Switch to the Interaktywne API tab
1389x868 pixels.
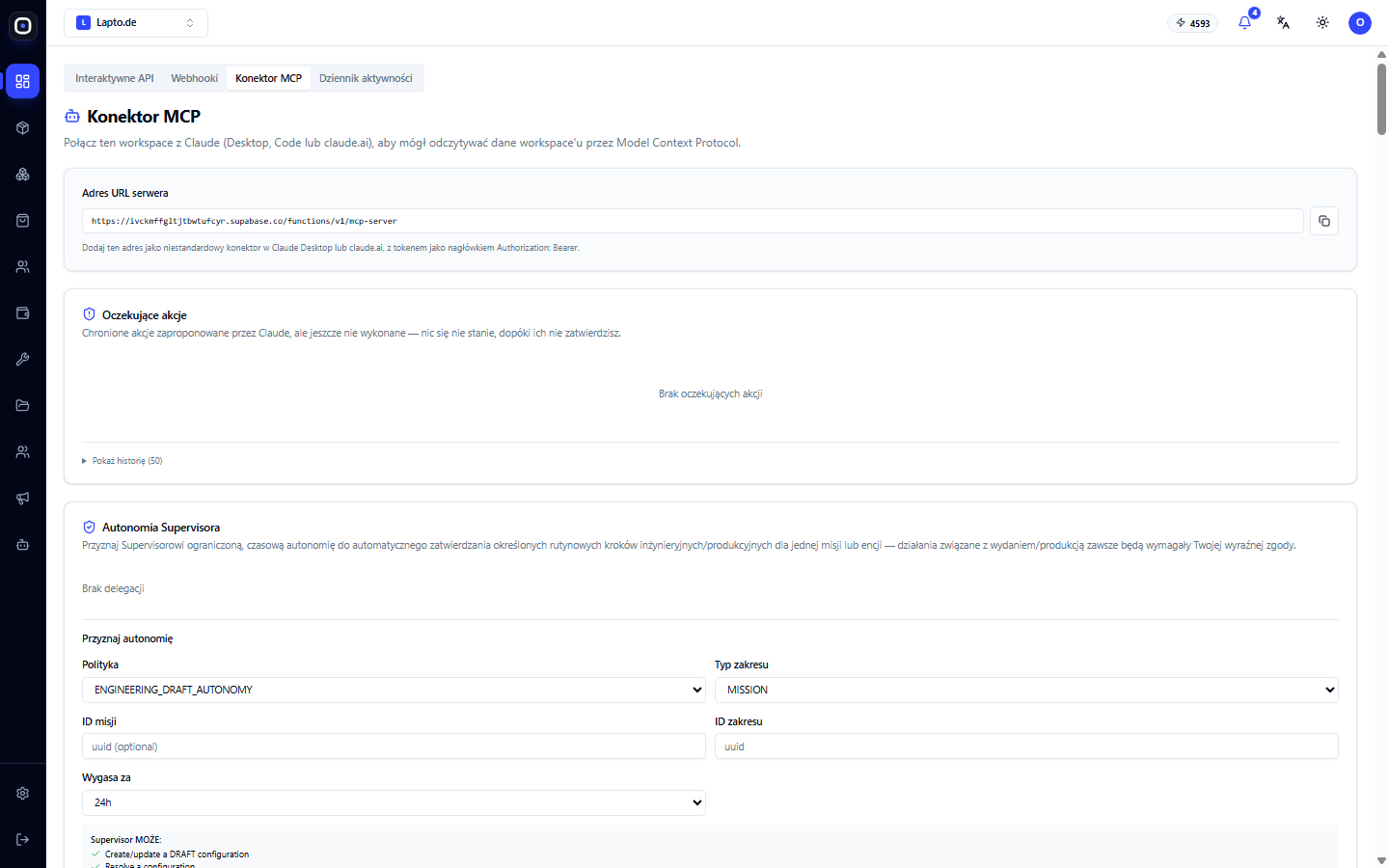click(x=115, y=78)
